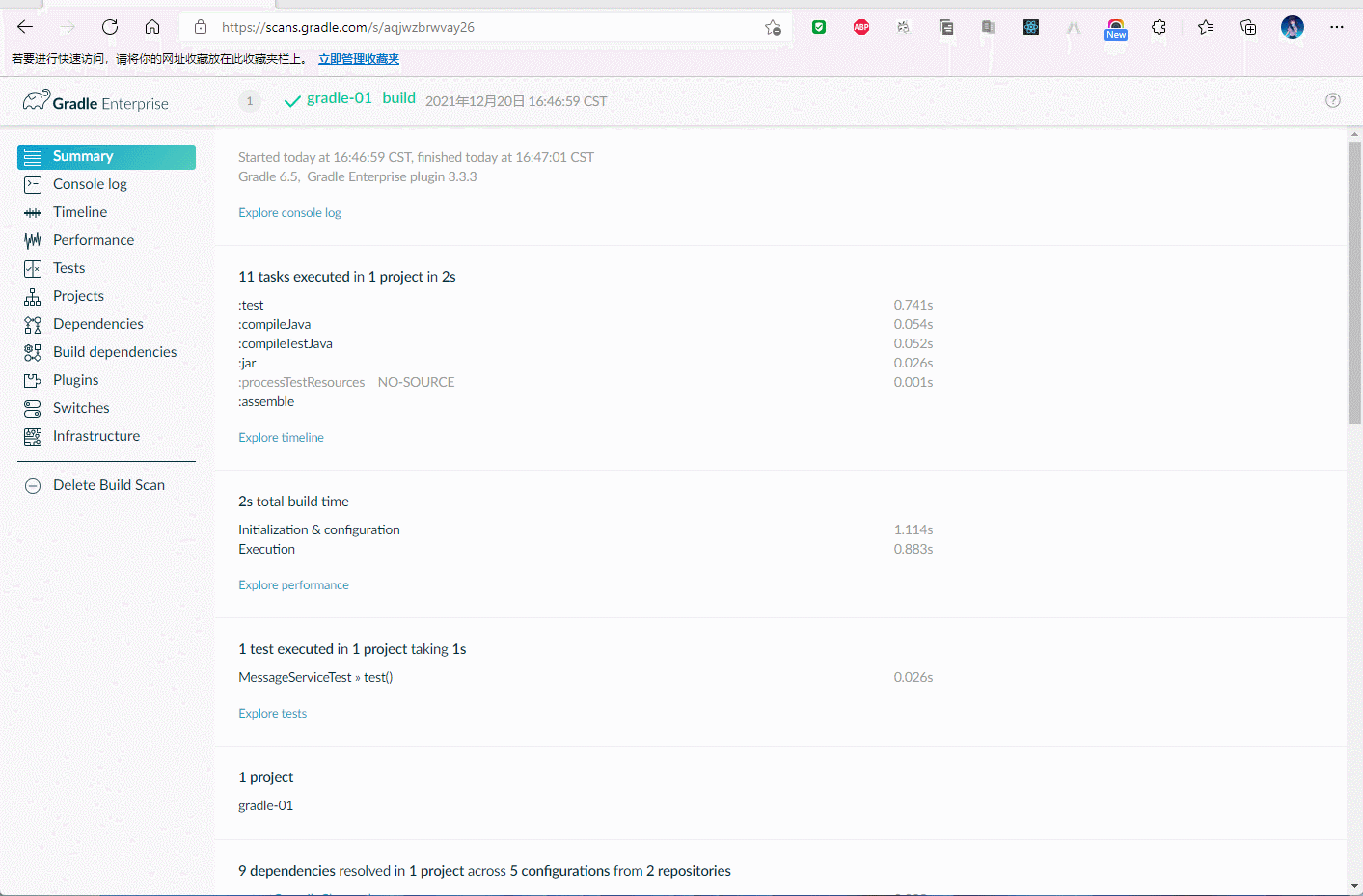Reload the page with refresh icon
1363x896 pixels.
coord(110,27)
